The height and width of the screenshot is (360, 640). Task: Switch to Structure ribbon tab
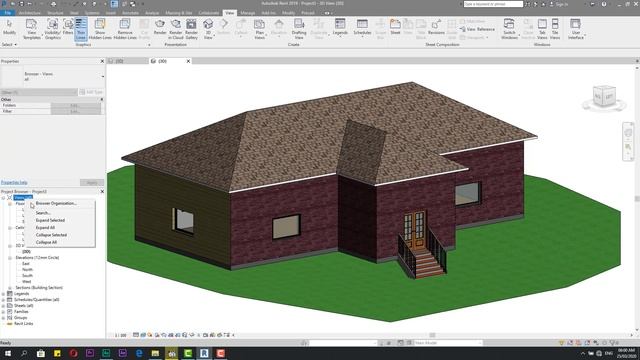point(55,13)
